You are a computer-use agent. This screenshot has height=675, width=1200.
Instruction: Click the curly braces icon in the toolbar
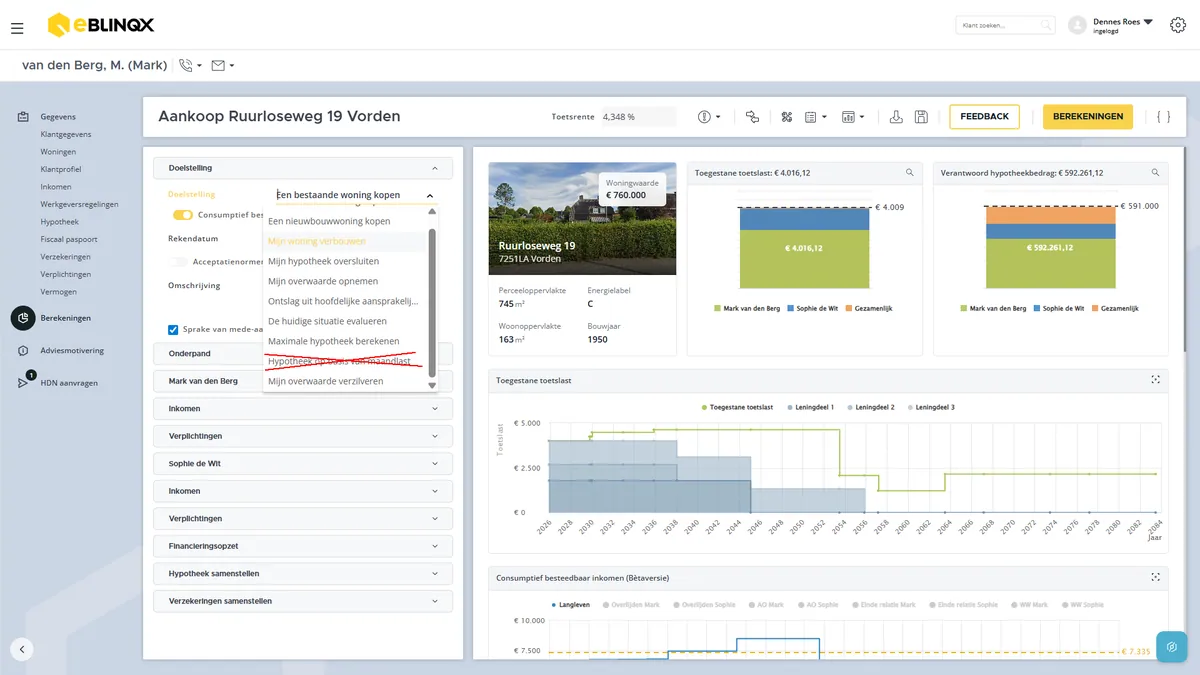pos(1163,117)
